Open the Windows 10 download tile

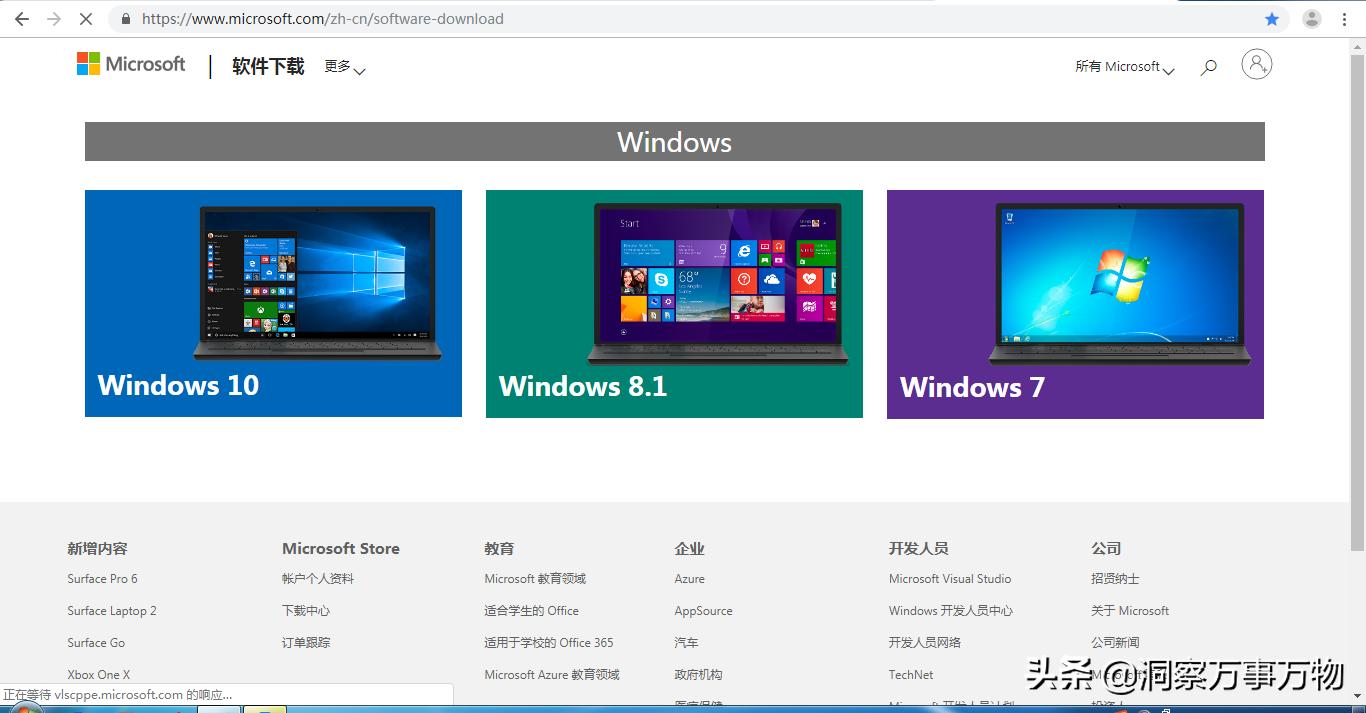[273, 303]
